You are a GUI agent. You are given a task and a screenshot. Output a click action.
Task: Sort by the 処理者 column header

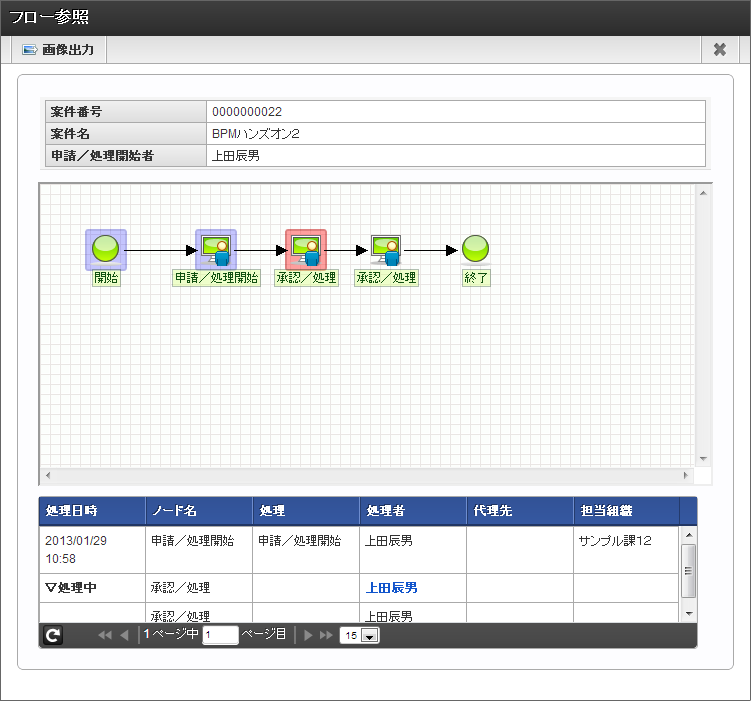413,511
